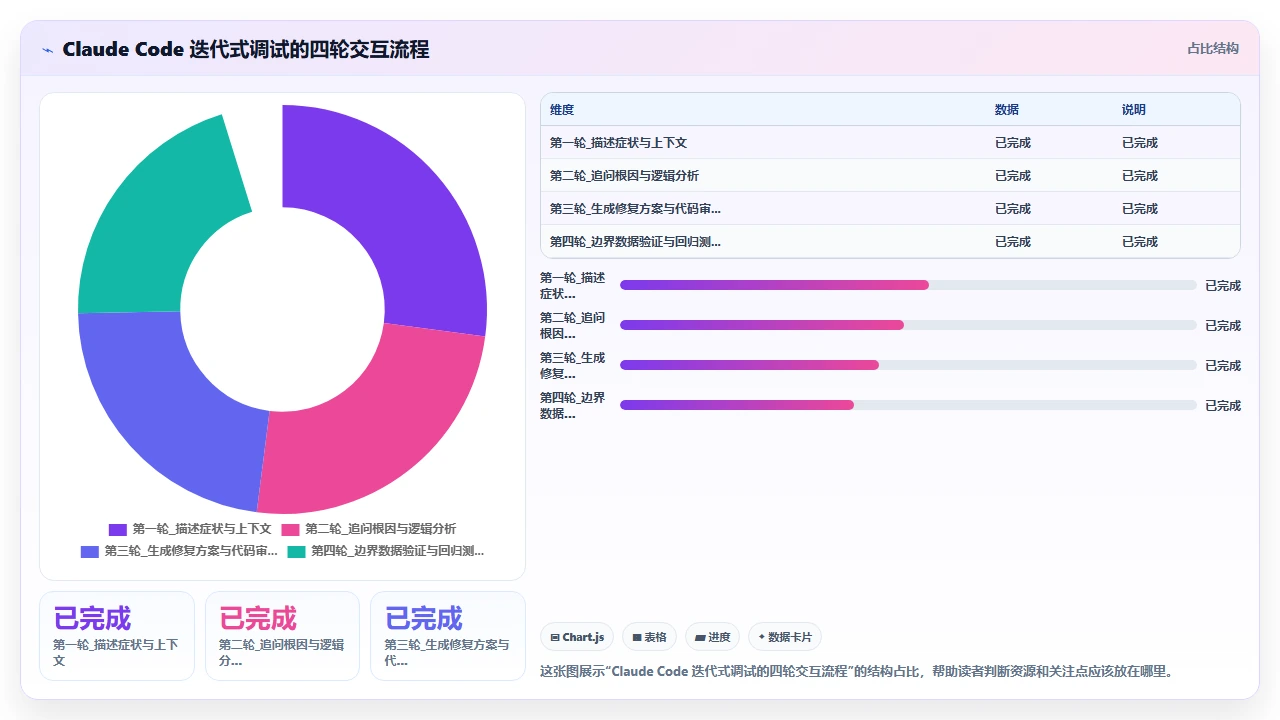
Task: Click 数据 column 已完成 in the 第二轮 table row
Action: (x=1013, y=176)
